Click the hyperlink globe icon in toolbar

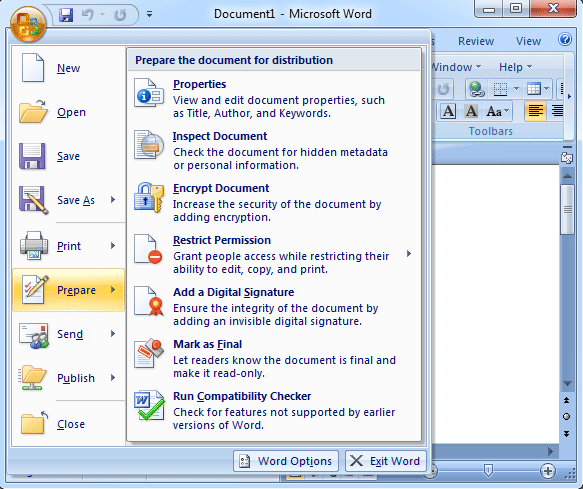[x=477, y=89]
